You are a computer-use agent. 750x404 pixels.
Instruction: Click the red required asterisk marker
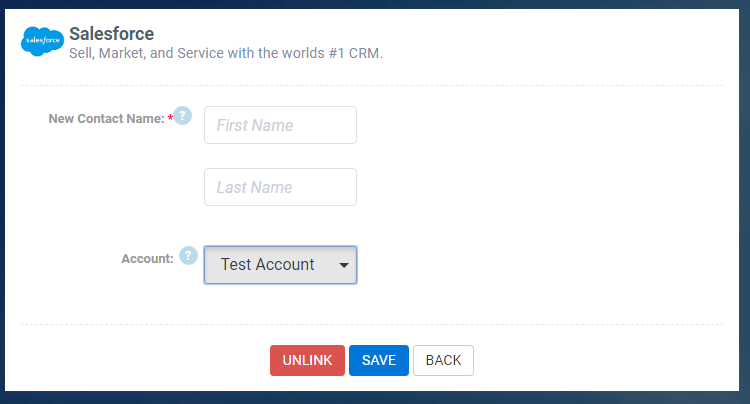[x=170, y=118]
